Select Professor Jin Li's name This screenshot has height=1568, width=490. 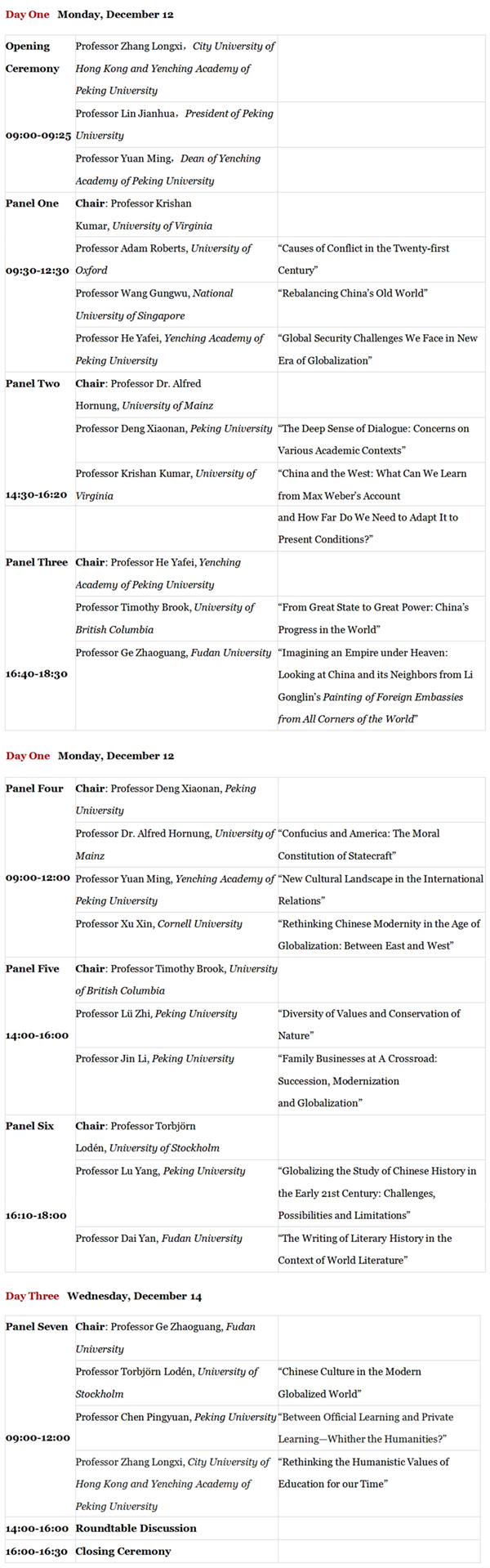[155, 1058]
